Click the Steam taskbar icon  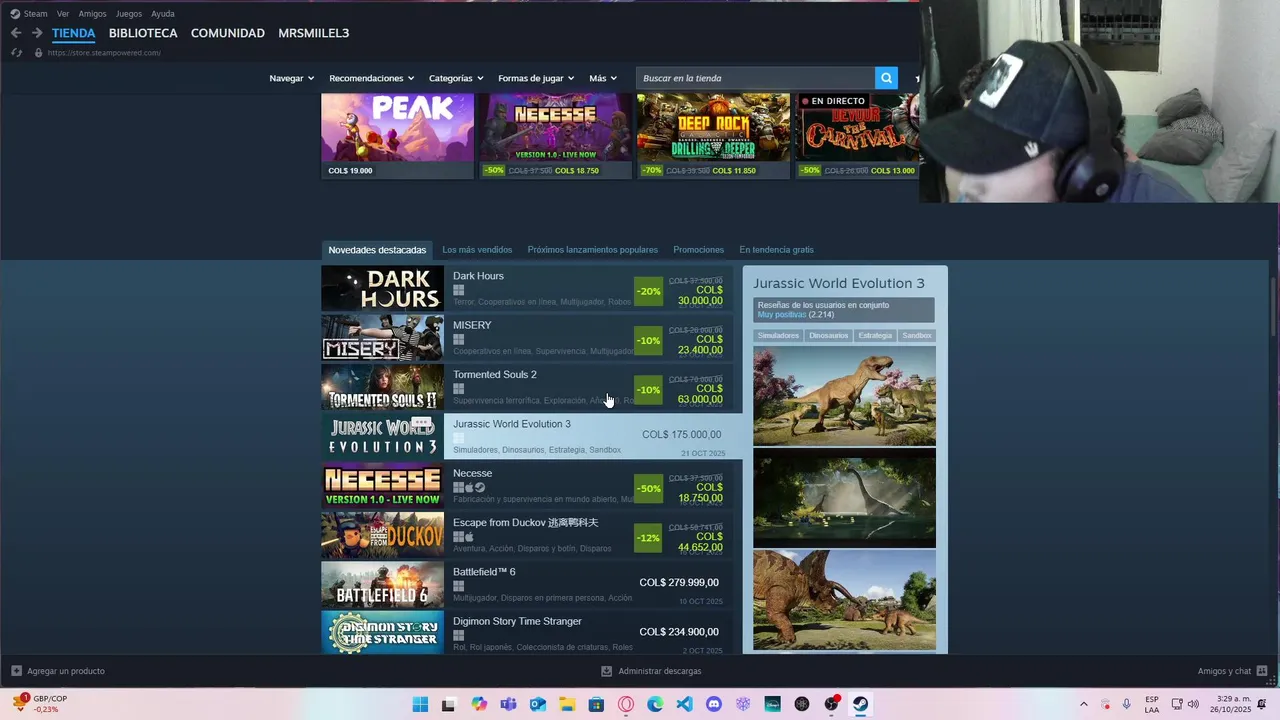(860, 704)
